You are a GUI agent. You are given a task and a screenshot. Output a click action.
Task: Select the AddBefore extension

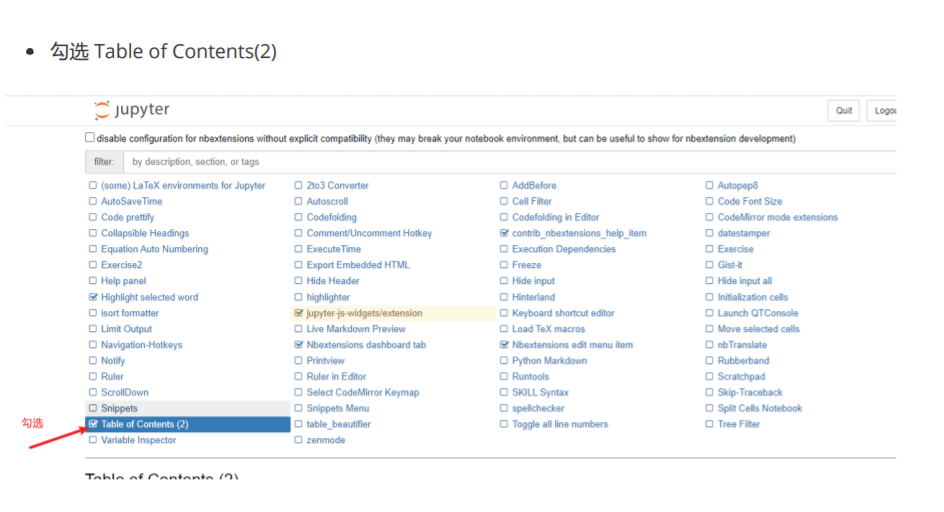pos(534,186)
